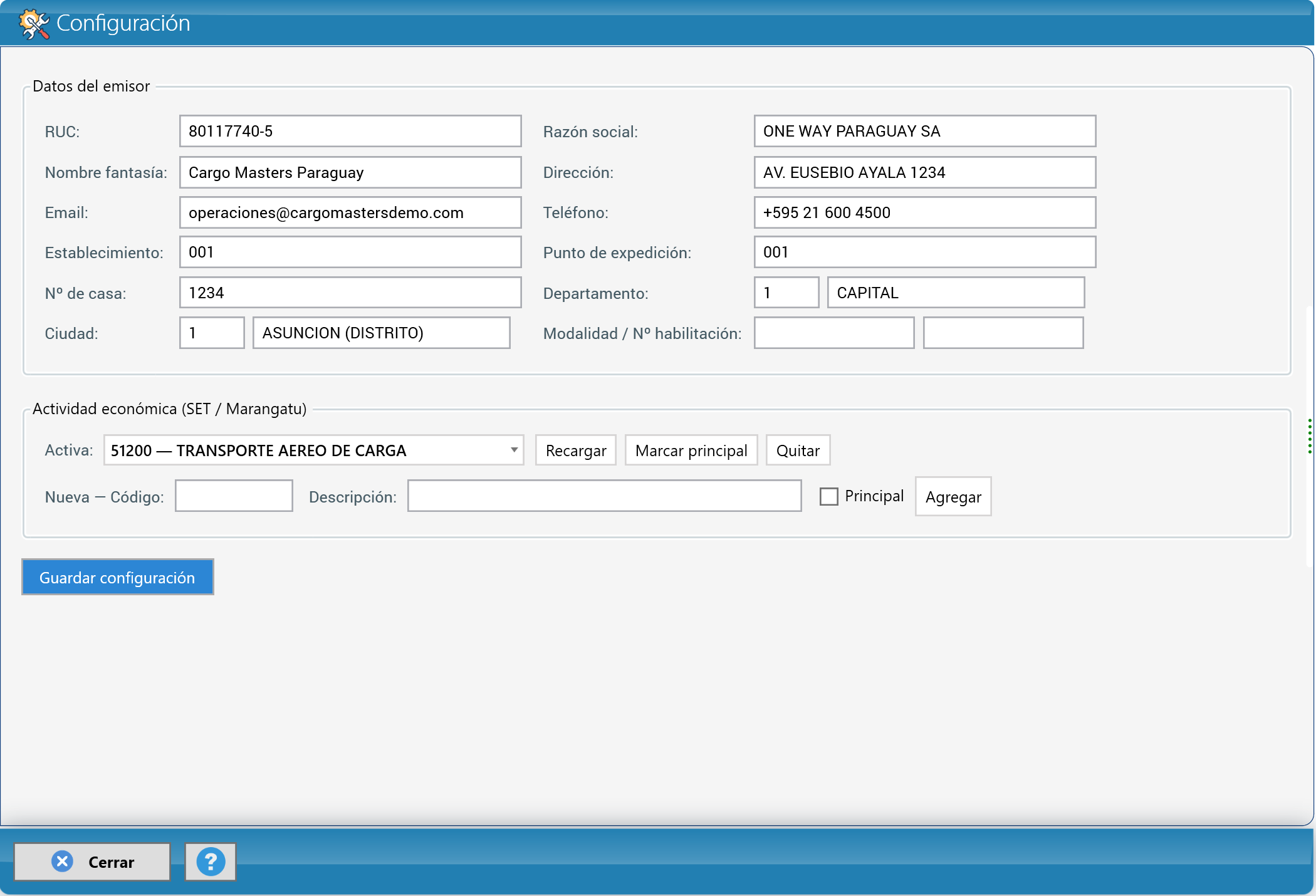
Task: Click the Recargar button
Action: pyautogui.click(x=576, y=451)
